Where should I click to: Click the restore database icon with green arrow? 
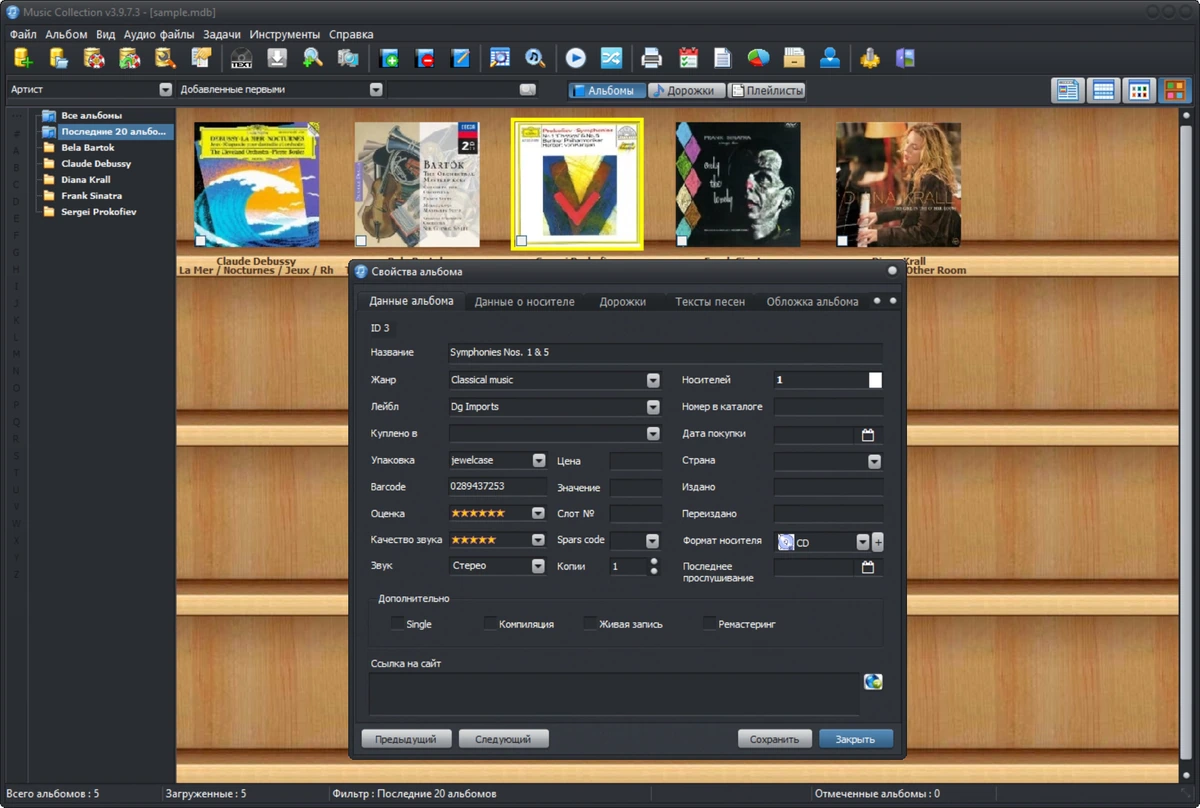coord(129,58)
